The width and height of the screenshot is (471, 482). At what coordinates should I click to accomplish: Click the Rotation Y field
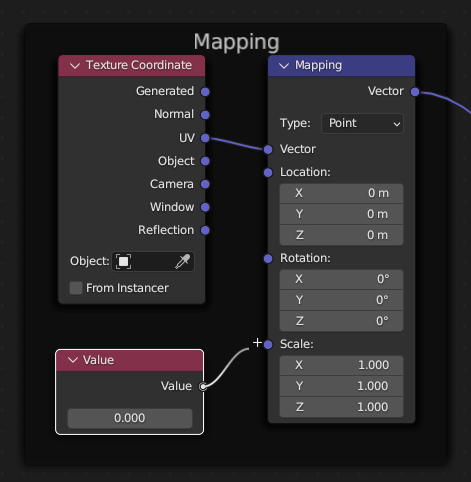[x=341, y=300]
